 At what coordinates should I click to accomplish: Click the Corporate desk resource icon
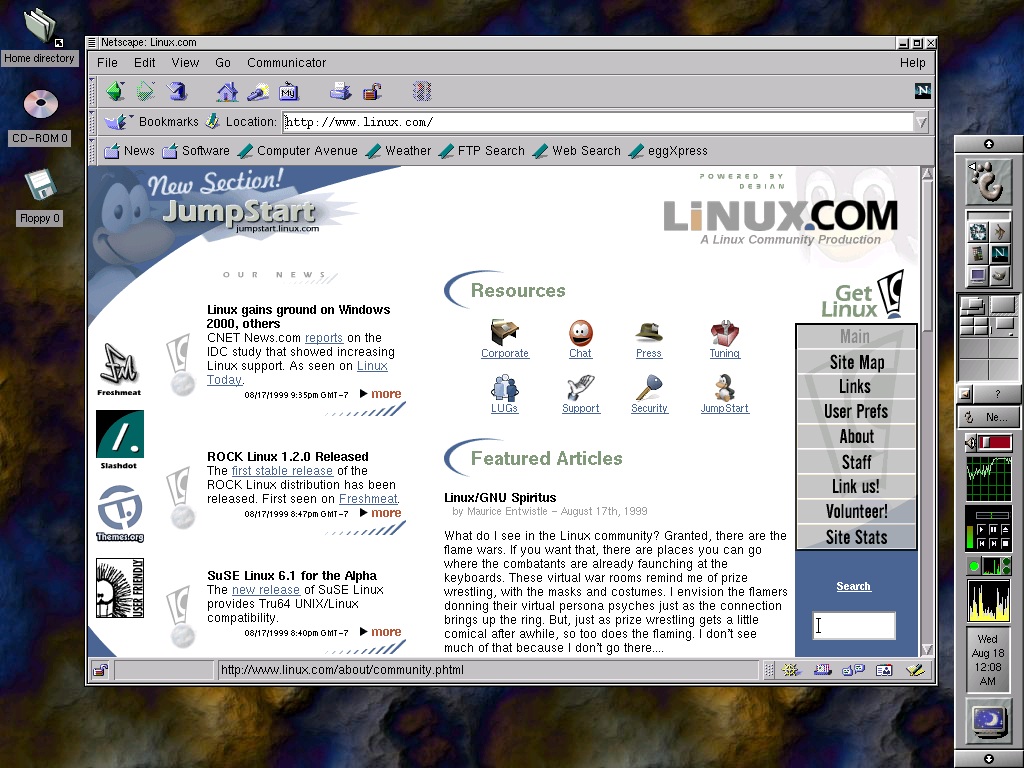(x=504, y=332)
